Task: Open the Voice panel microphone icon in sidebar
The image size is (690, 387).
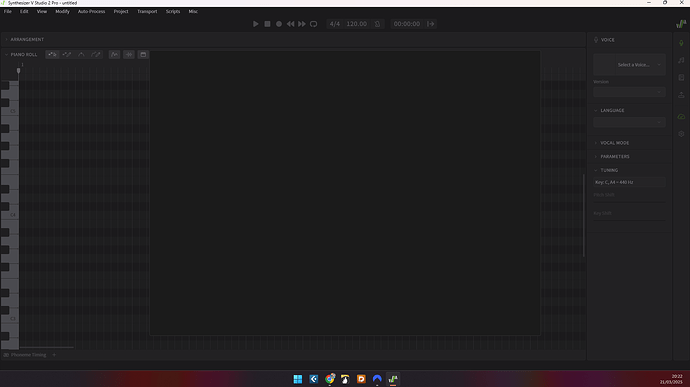Action: [x=681, y=43]
